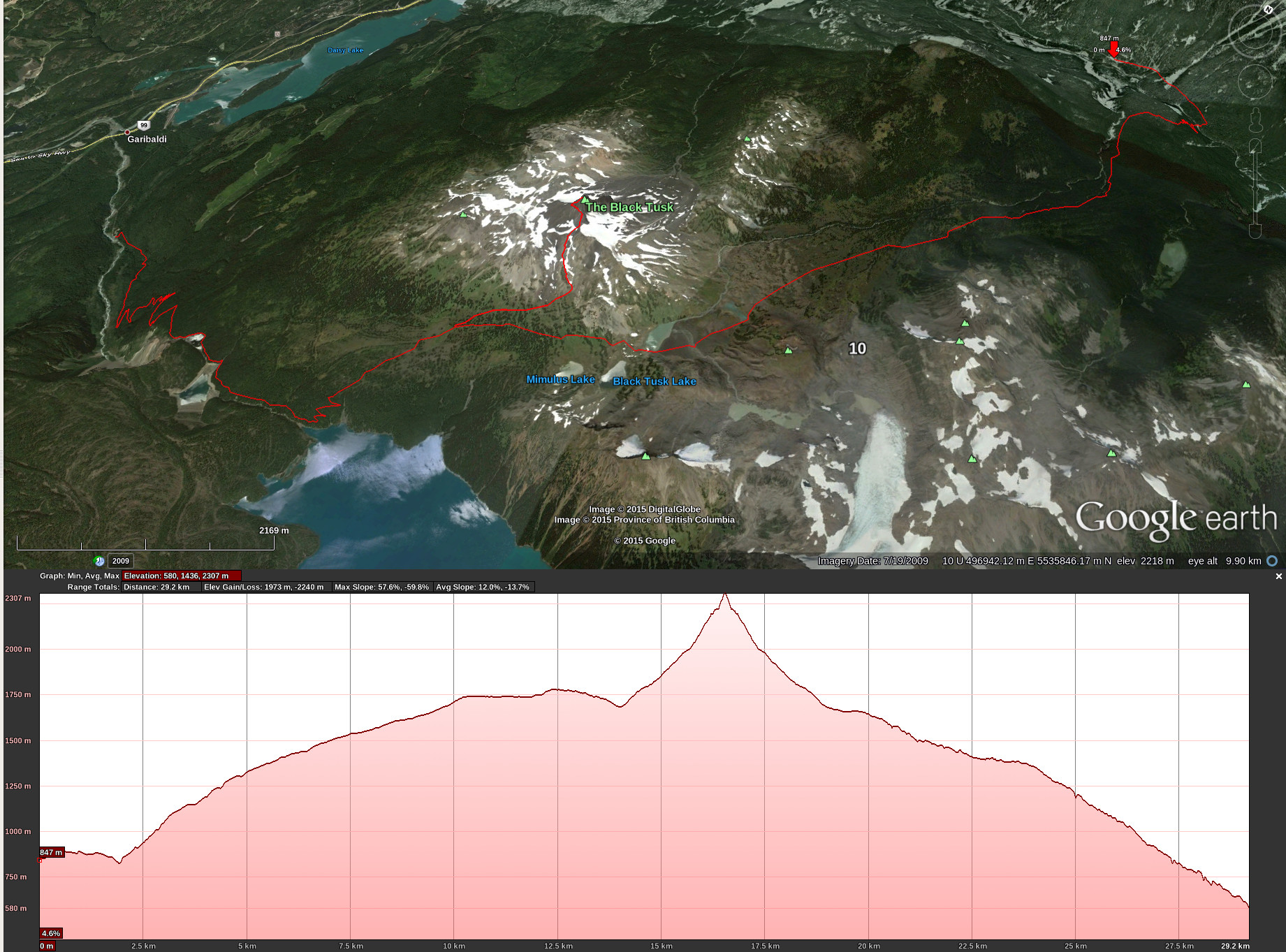Click the Mimulus Lake label
1286x952 pixels.
pyautogui.click(x=560, y=379)
